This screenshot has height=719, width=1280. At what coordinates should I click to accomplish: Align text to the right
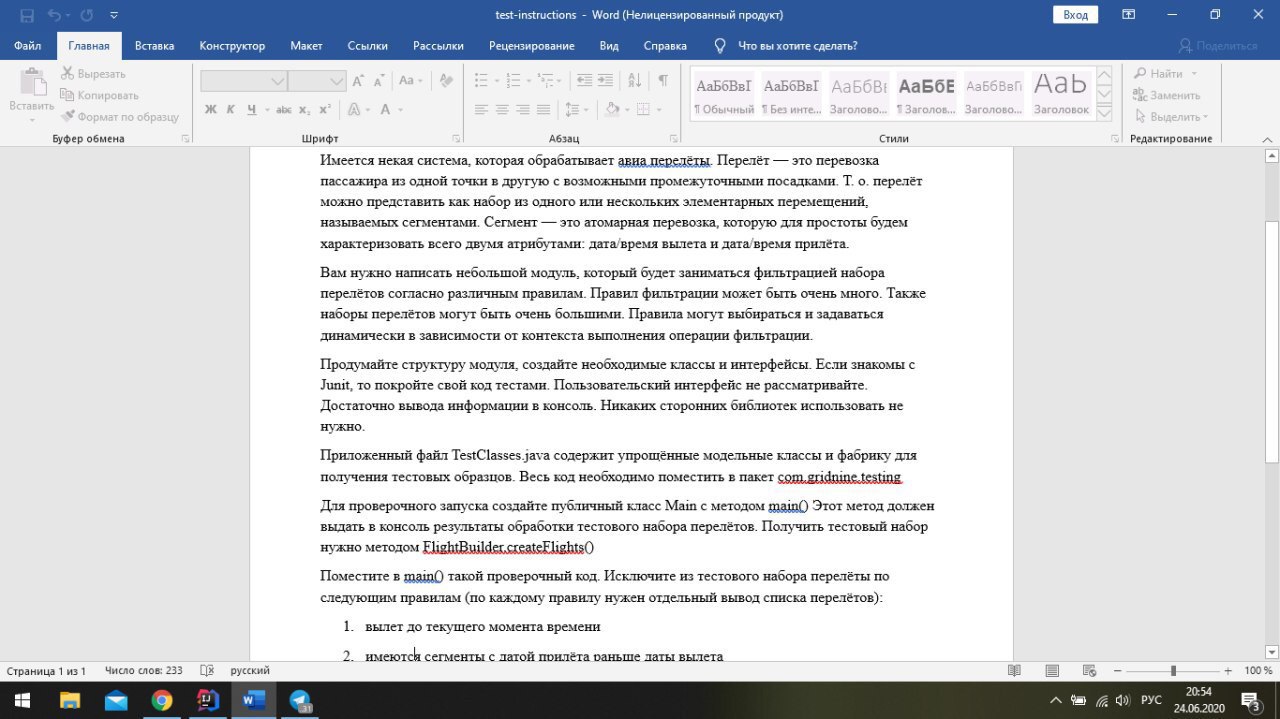pos(522,110)
